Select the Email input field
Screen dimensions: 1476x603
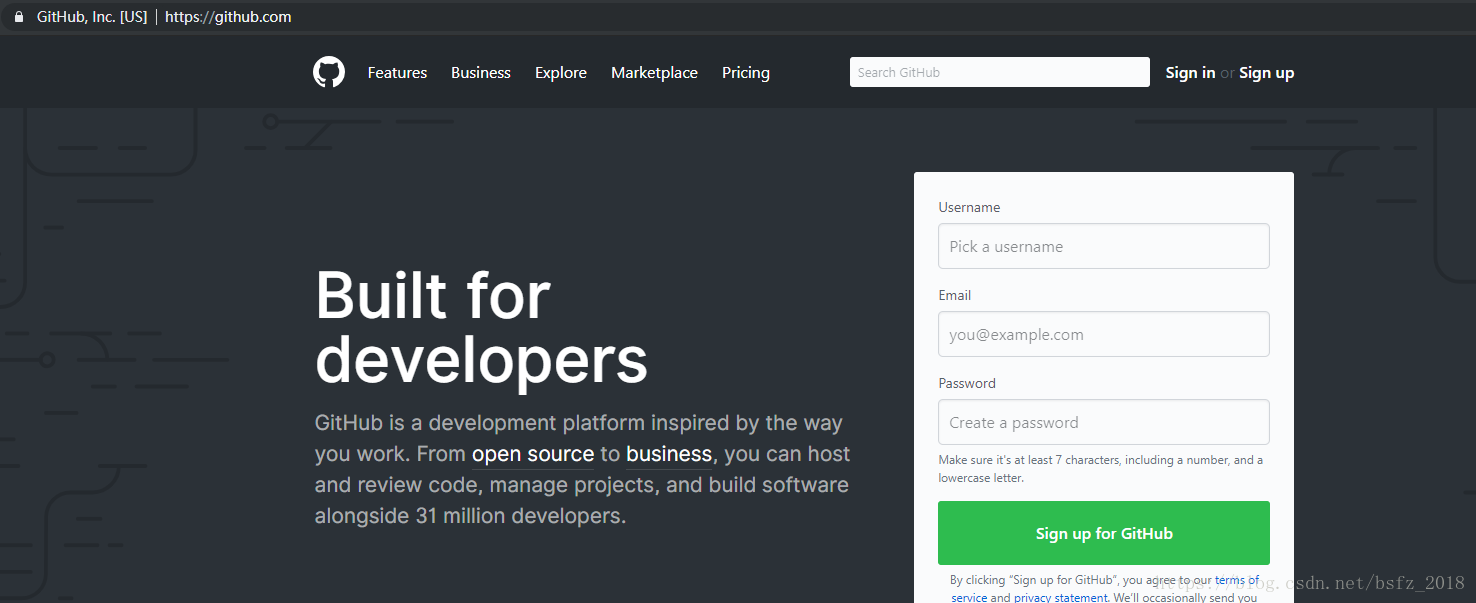pos(1104,334)
